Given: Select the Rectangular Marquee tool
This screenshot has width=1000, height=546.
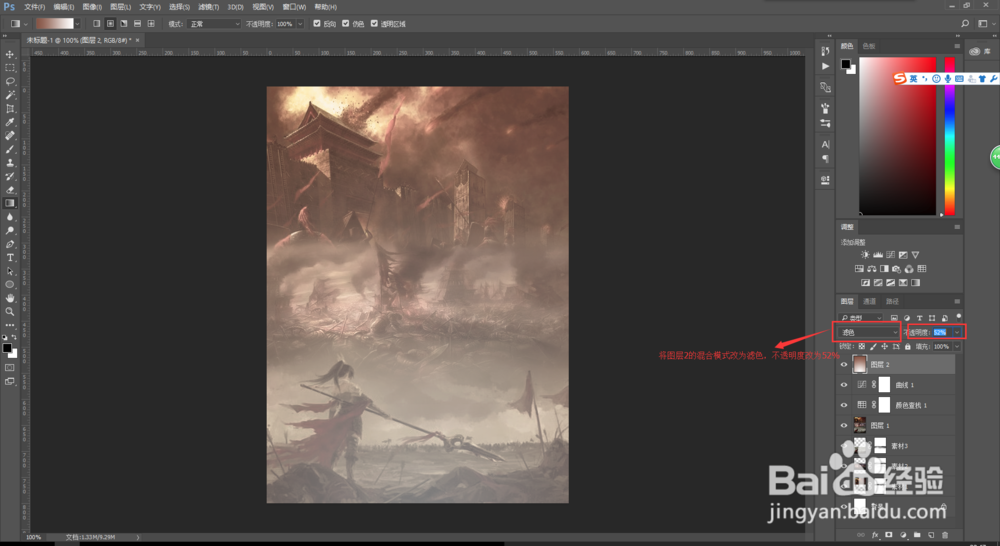Looking at the screenshot, I should [x=10, y=68].
